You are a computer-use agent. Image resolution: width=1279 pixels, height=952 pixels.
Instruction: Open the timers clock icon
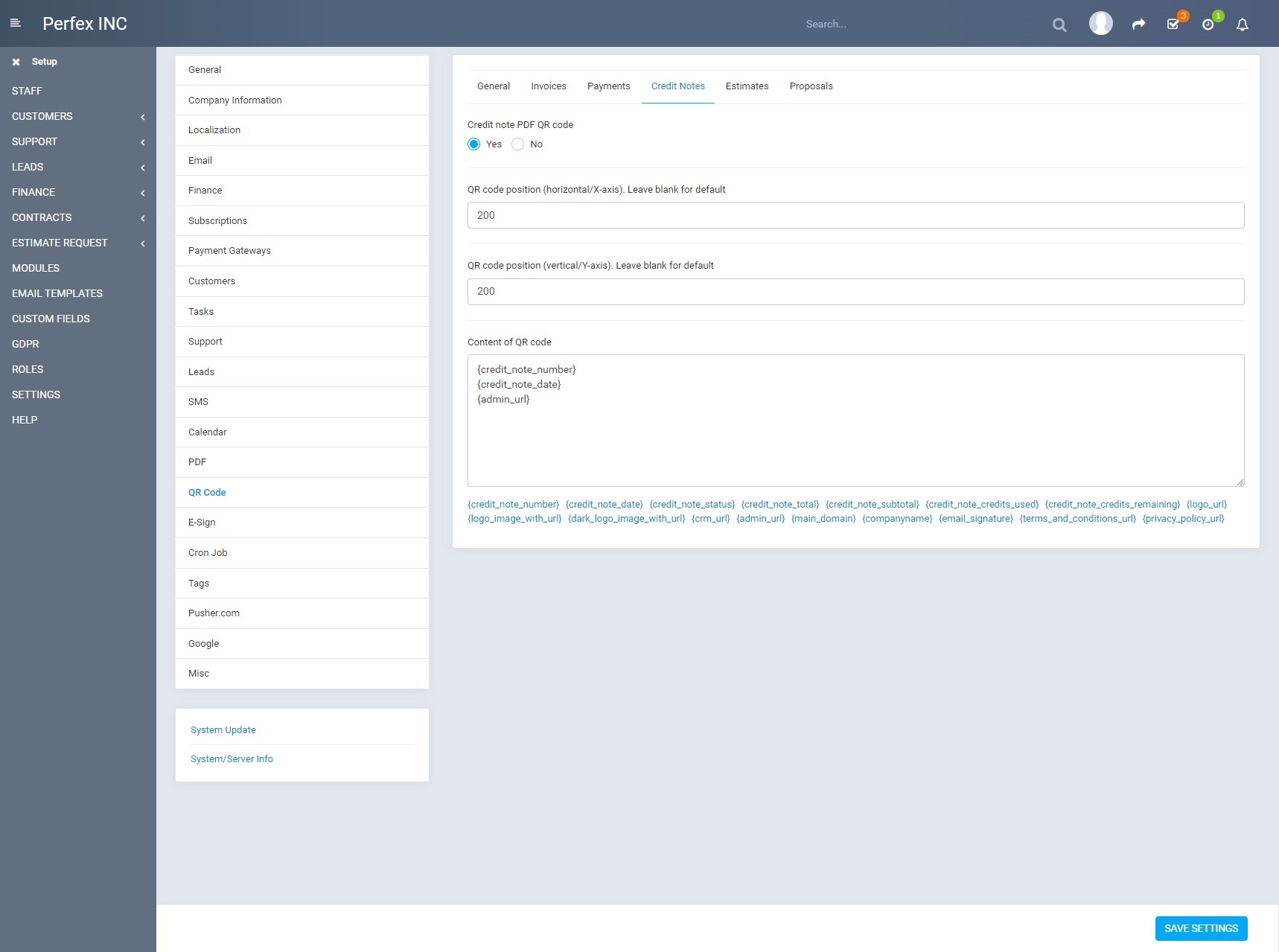coord(1208,25)
